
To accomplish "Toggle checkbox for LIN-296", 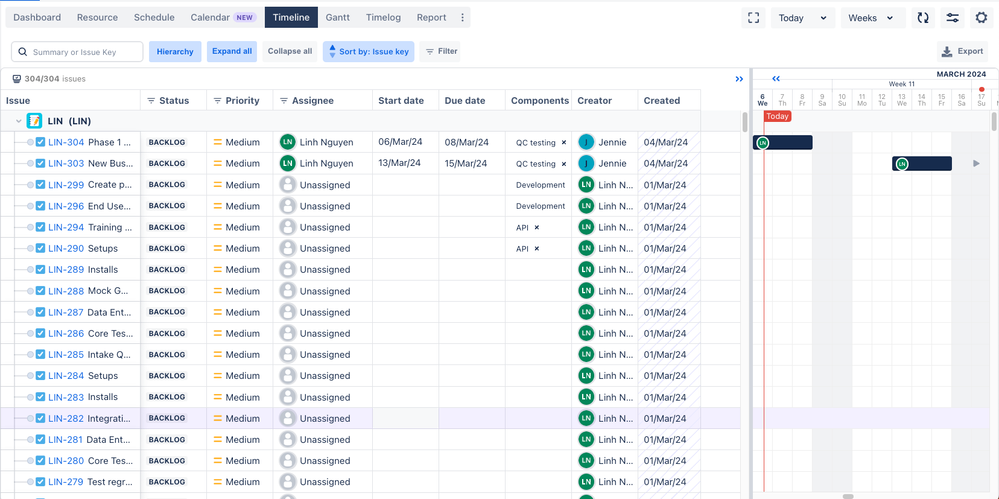I will tap(40, 206).
